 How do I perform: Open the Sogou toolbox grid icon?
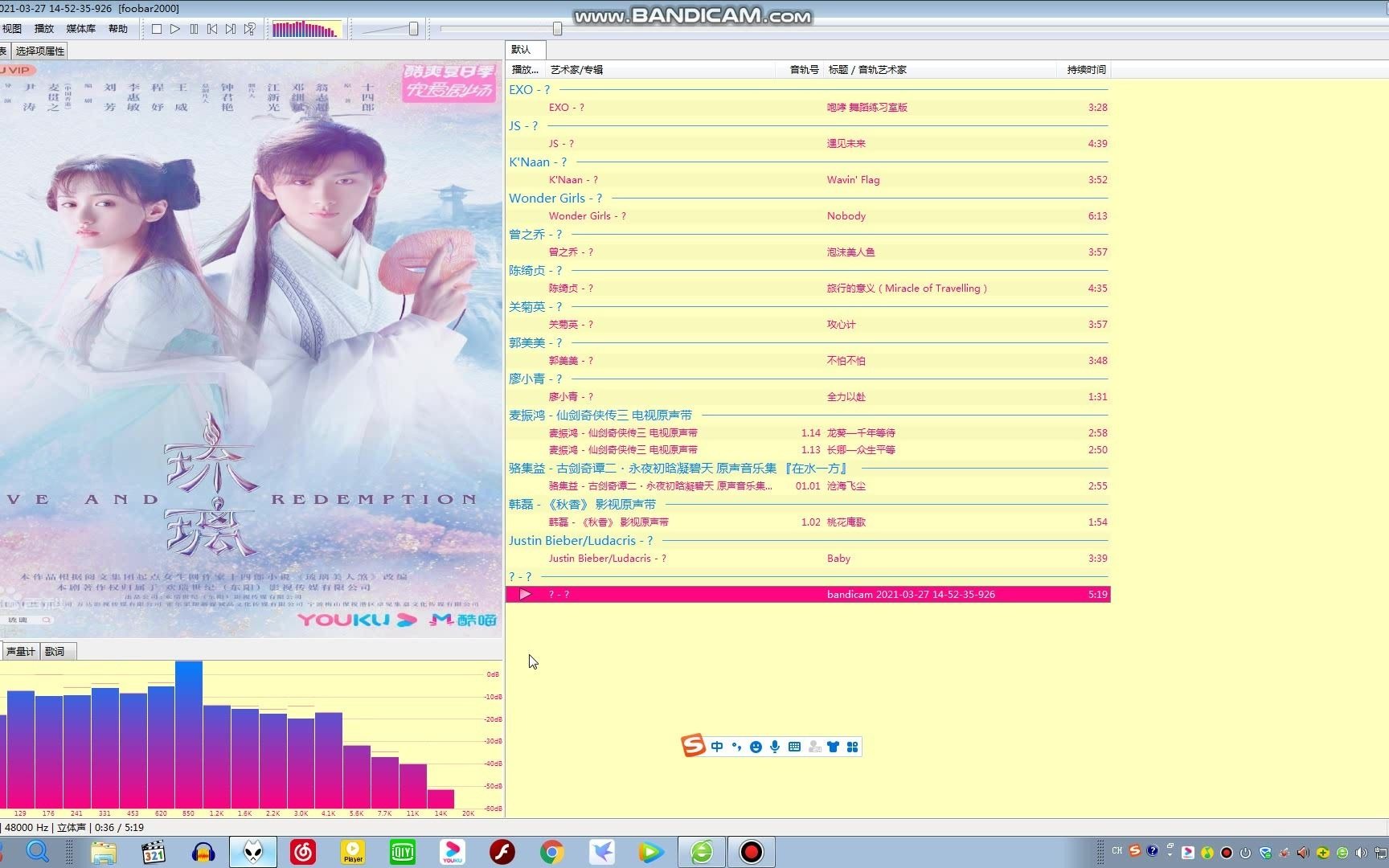coord(852,747)
